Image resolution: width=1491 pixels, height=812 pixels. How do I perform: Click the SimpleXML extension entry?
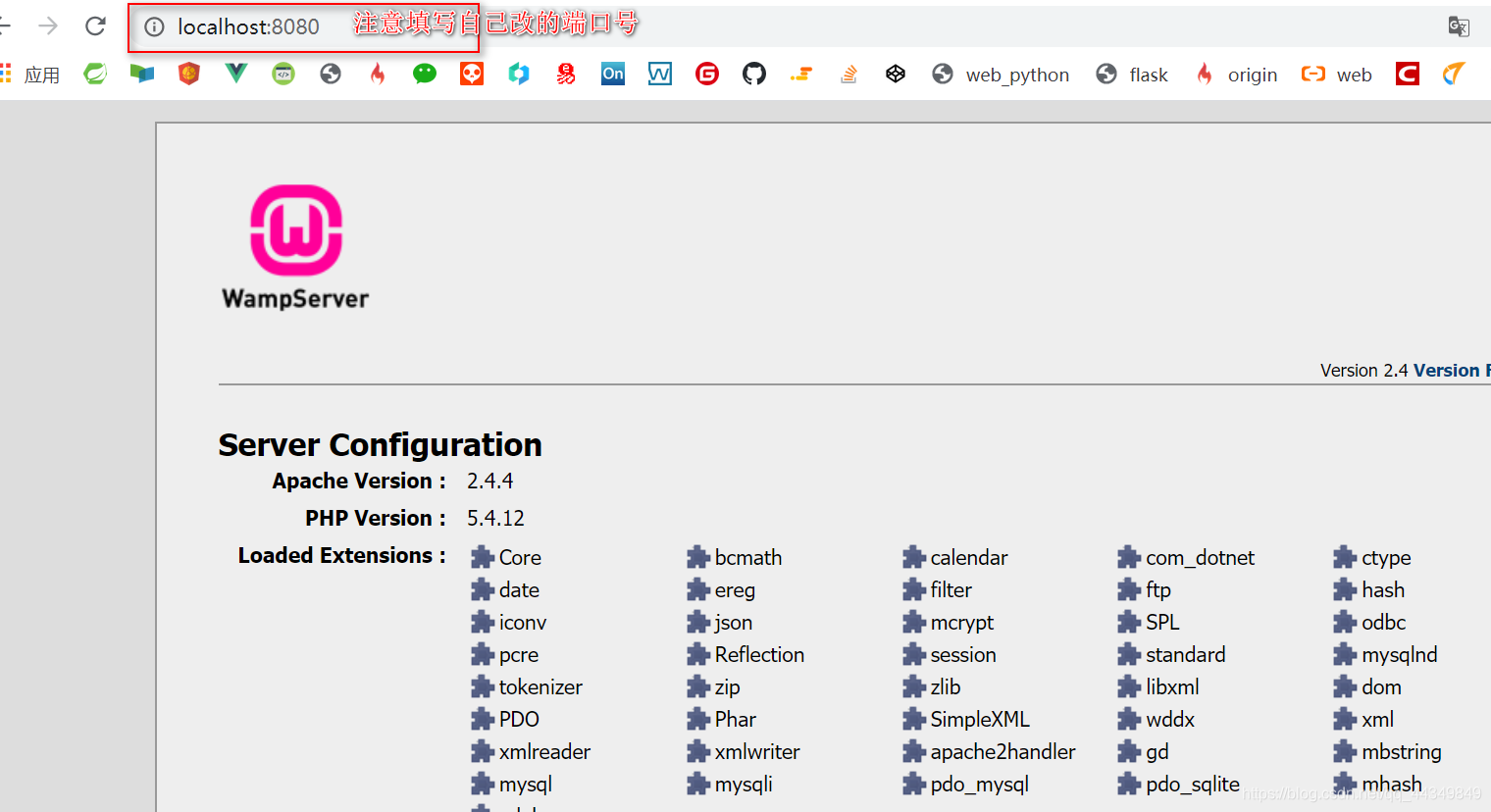[966, 719]
